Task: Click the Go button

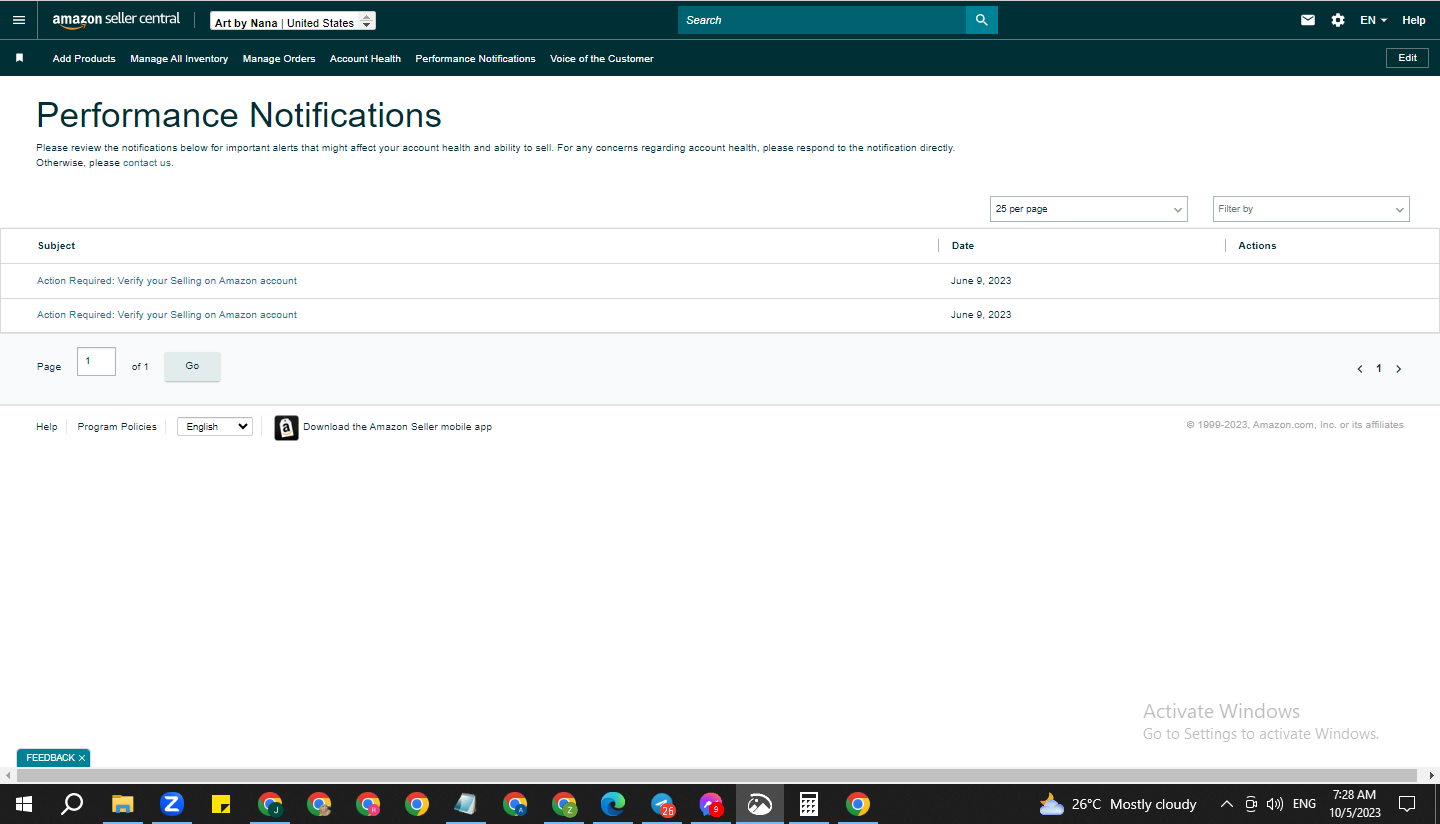Action: 192,366
